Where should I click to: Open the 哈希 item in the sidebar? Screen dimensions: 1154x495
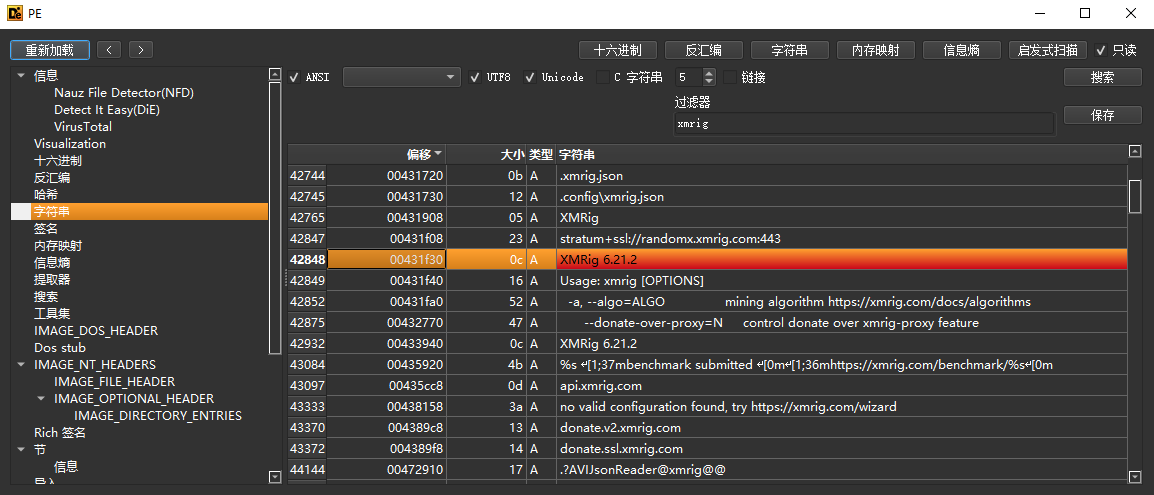pos(44,195)
